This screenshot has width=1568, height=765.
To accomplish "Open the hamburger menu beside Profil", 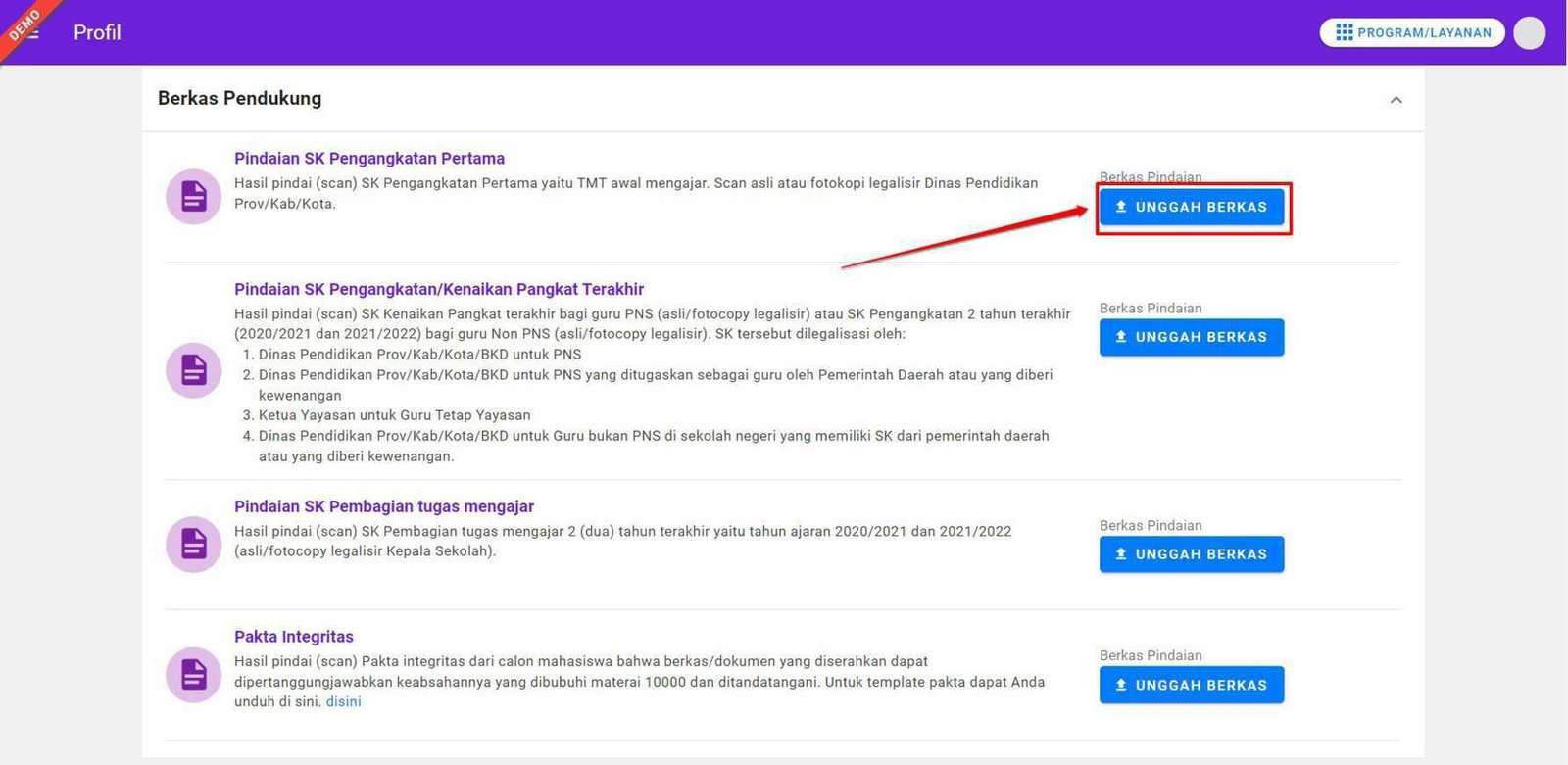I will (32, 32).
